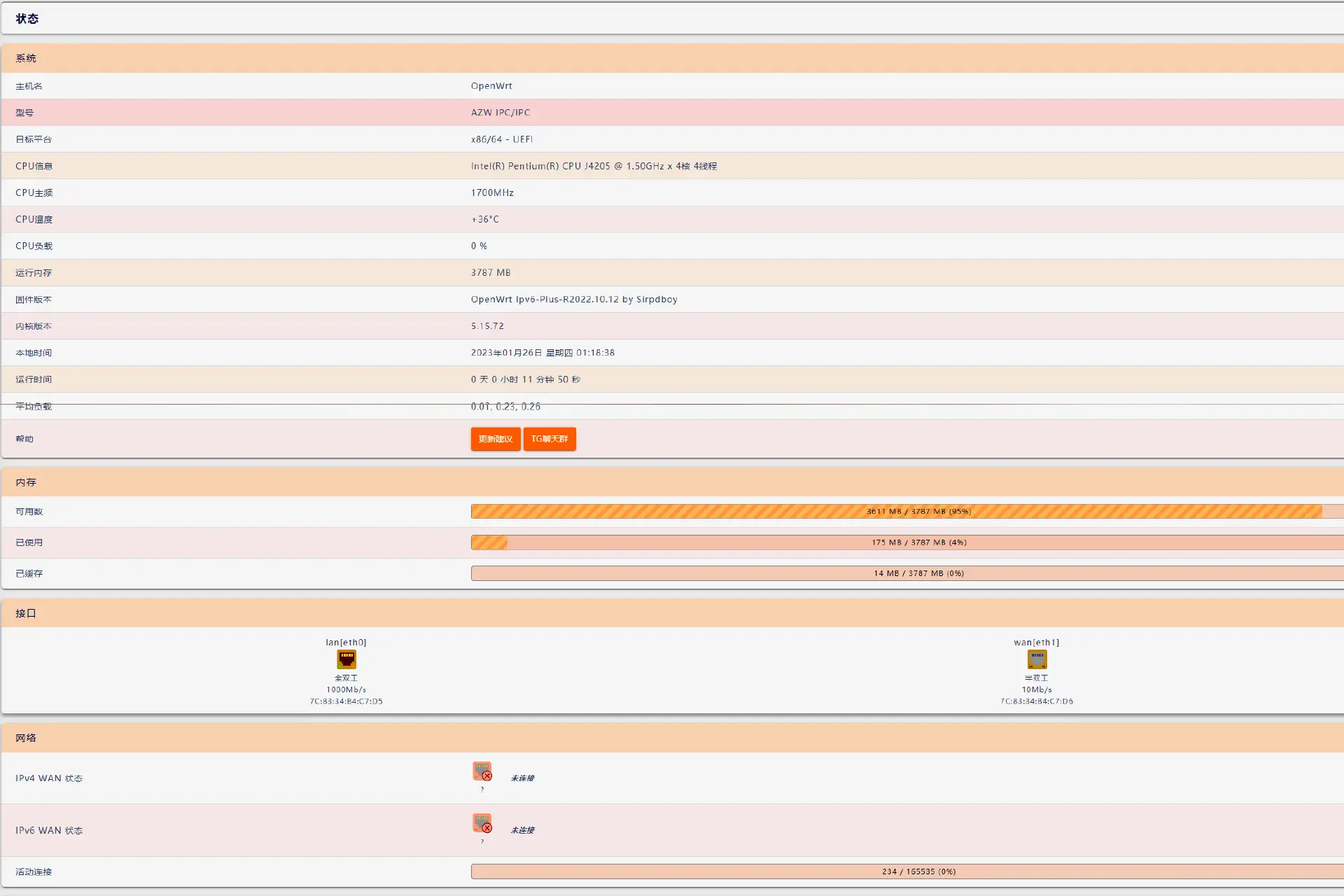Viewport: 1344px width, 896px height.
Task: Click the question mark under IPv4 WAN icon
Action: tap(482, 790)
